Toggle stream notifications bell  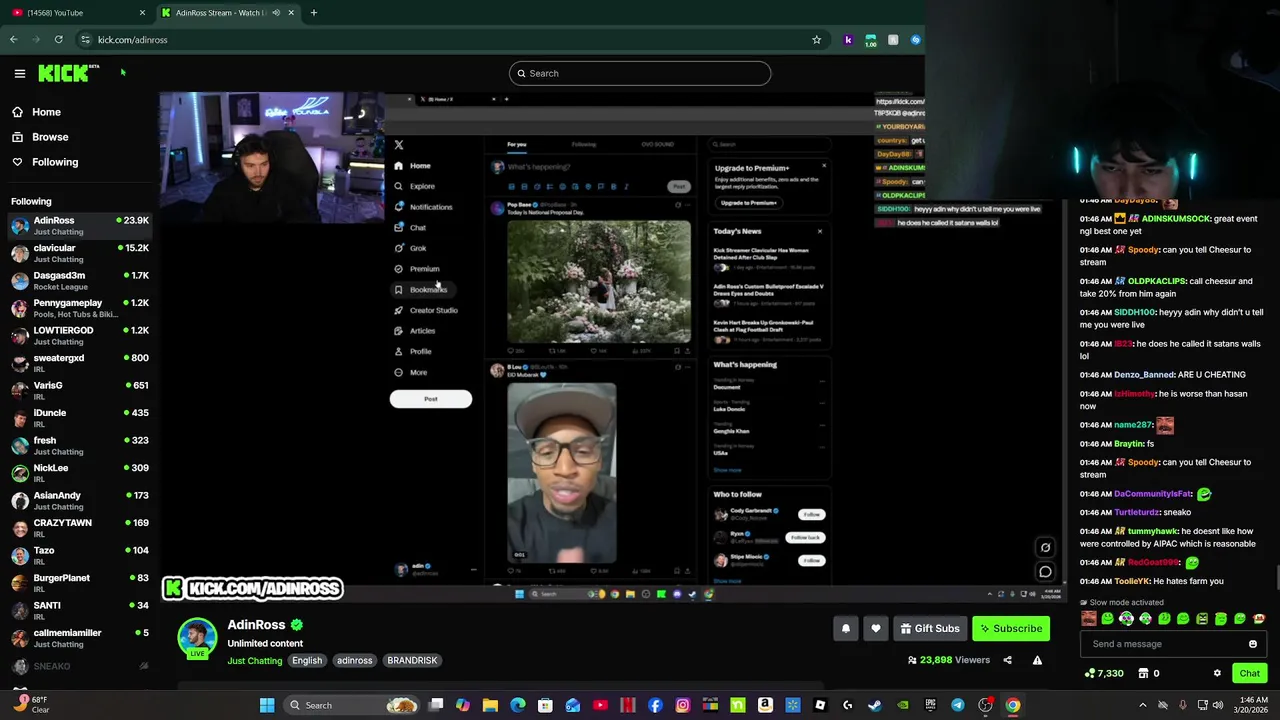click(846, 628)
